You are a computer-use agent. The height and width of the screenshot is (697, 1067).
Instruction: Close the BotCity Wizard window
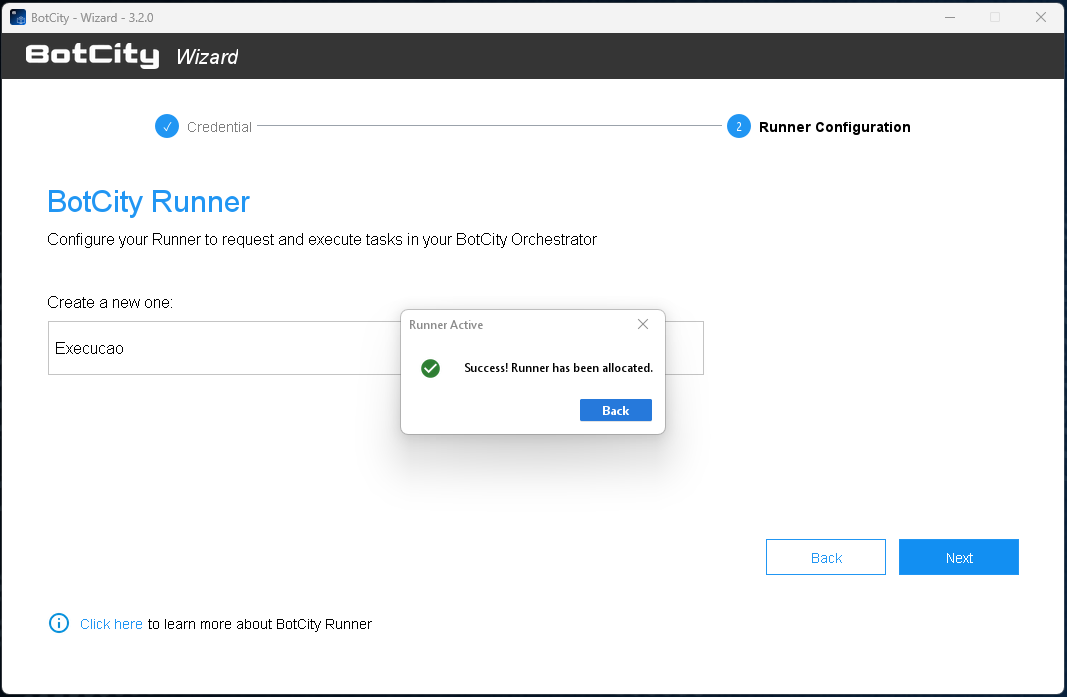coord(1040,17)
